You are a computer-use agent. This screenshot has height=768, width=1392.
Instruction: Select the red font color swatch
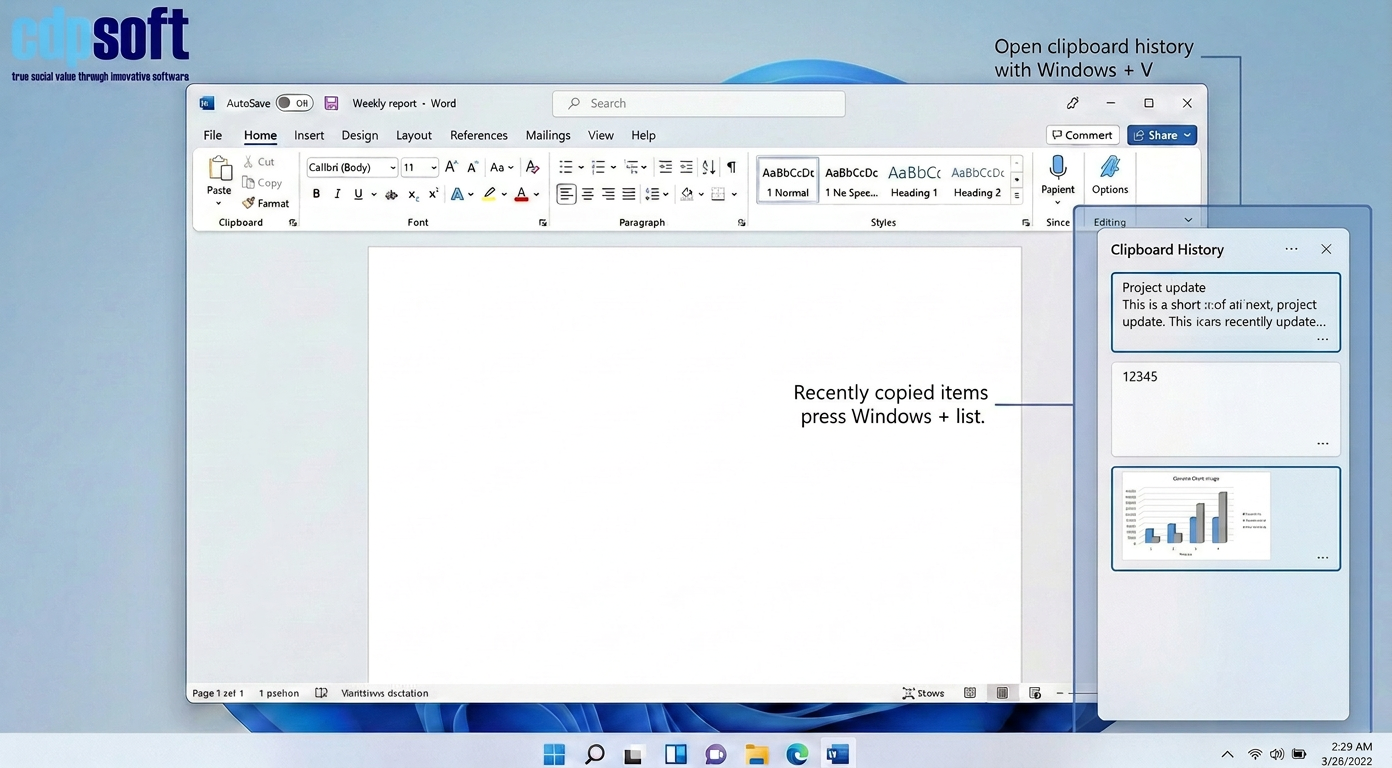pos(521,194)
